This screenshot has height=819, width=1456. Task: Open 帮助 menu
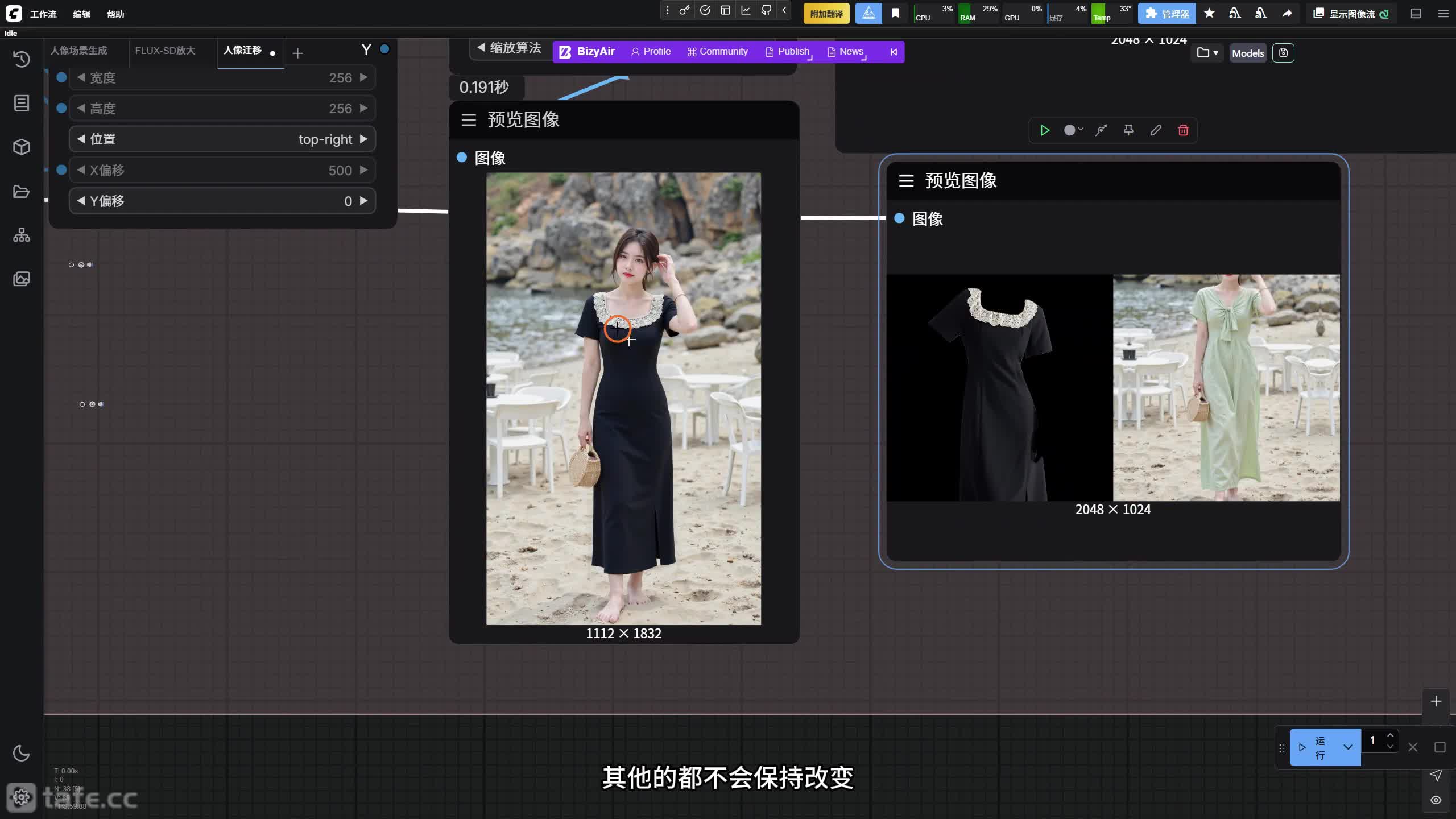[115, 14]
